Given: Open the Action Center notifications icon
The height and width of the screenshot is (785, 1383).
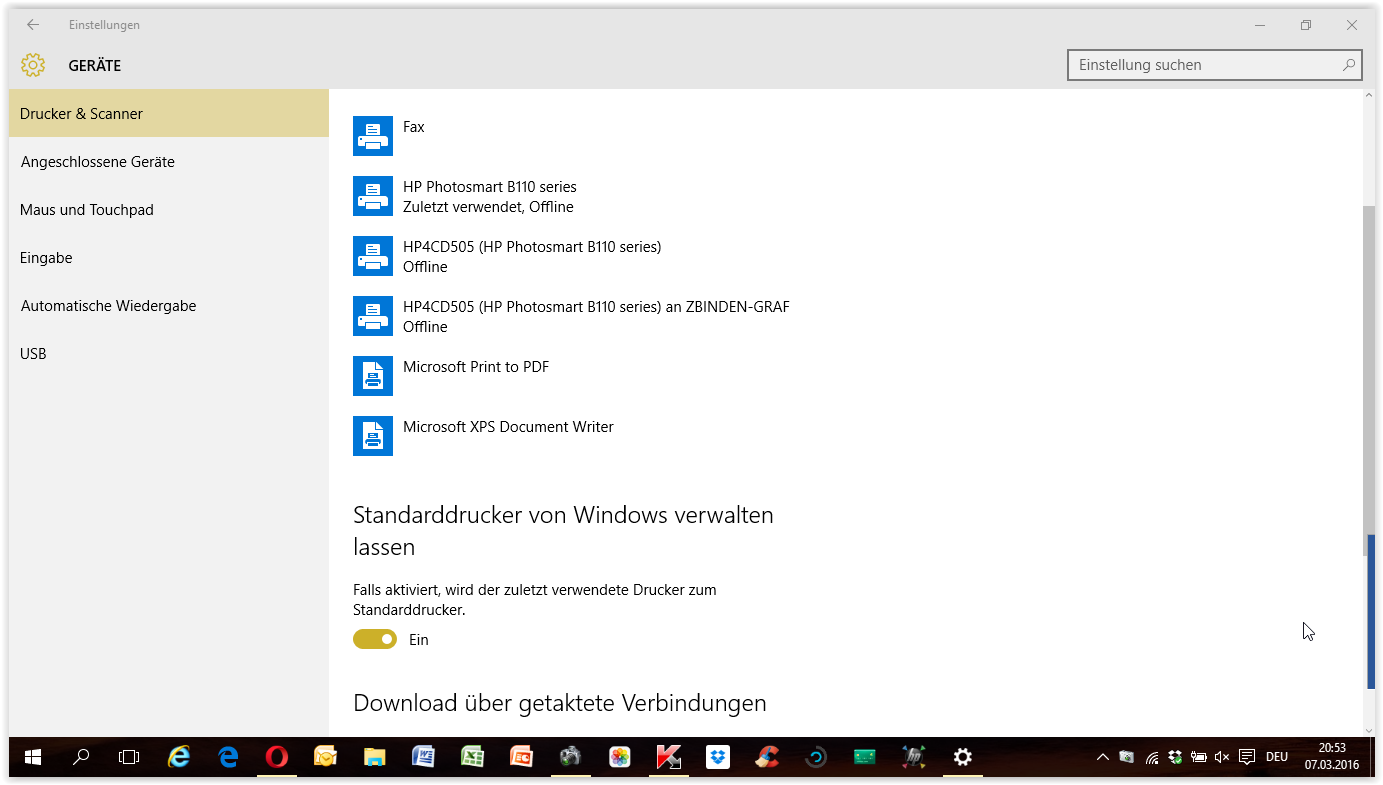Looking at the screenshot, I should point(1246,757).
